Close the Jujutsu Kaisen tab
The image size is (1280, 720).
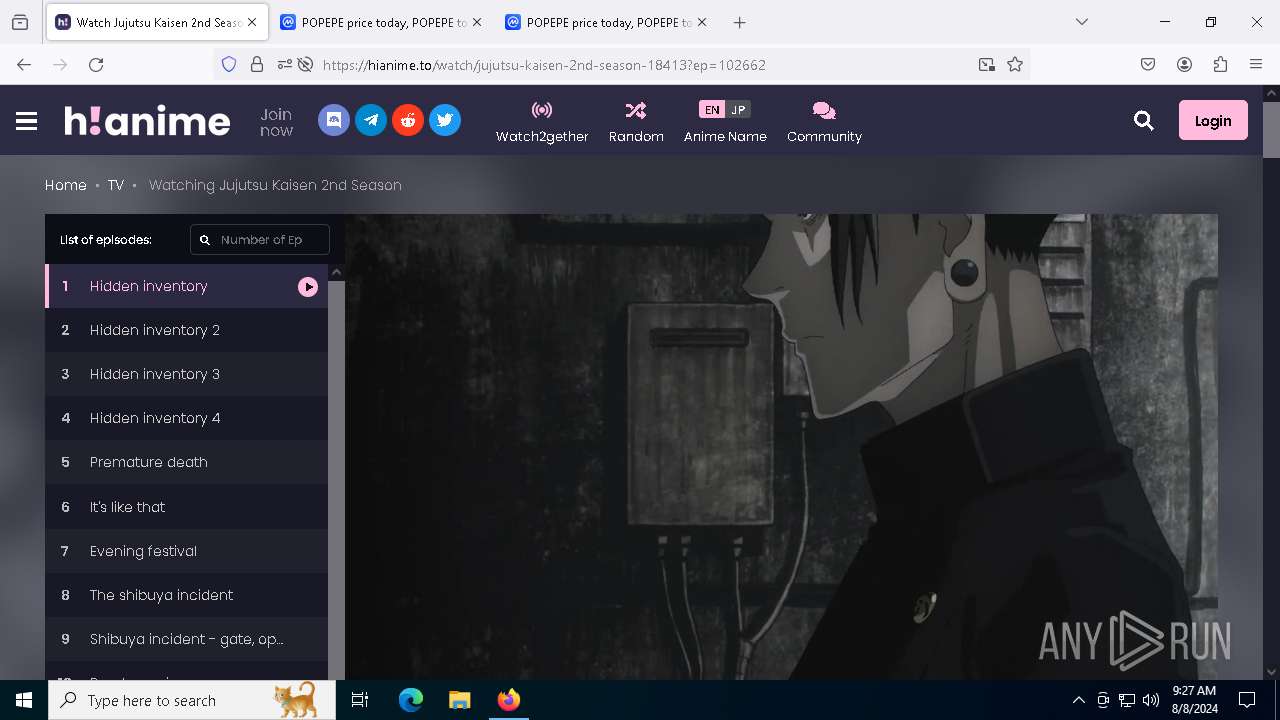coord(252,22)
